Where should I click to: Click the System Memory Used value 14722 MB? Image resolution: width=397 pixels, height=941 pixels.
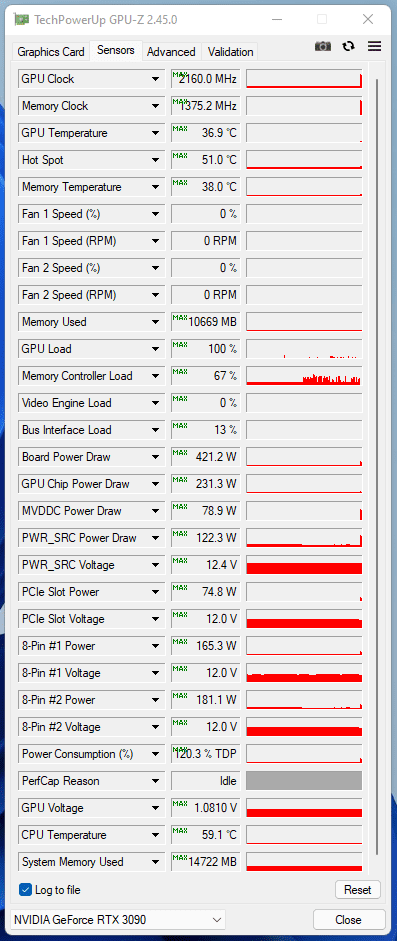click(x=206, y=862)
